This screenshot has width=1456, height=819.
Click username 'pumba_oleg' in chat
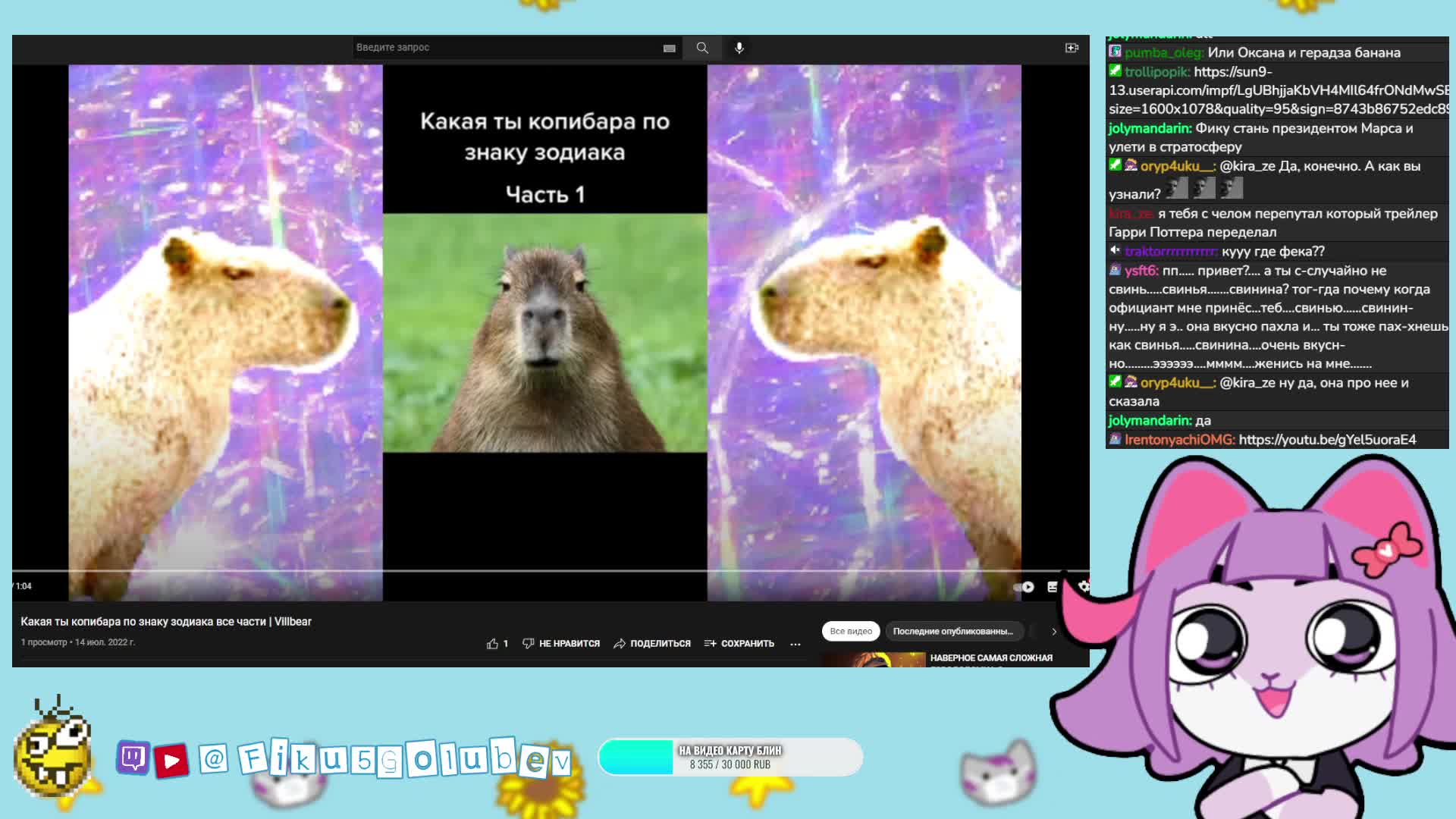(x=1164, y=53)
